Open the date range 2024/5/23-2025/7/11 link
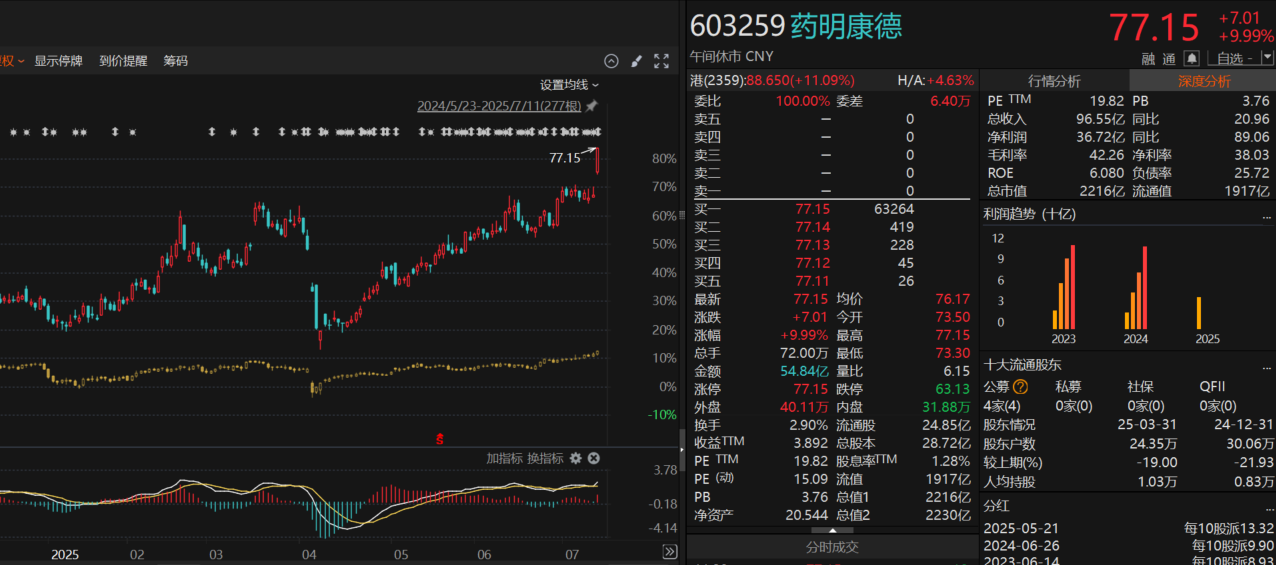Viewport: 1276px width, 565px height. (498, 106)
